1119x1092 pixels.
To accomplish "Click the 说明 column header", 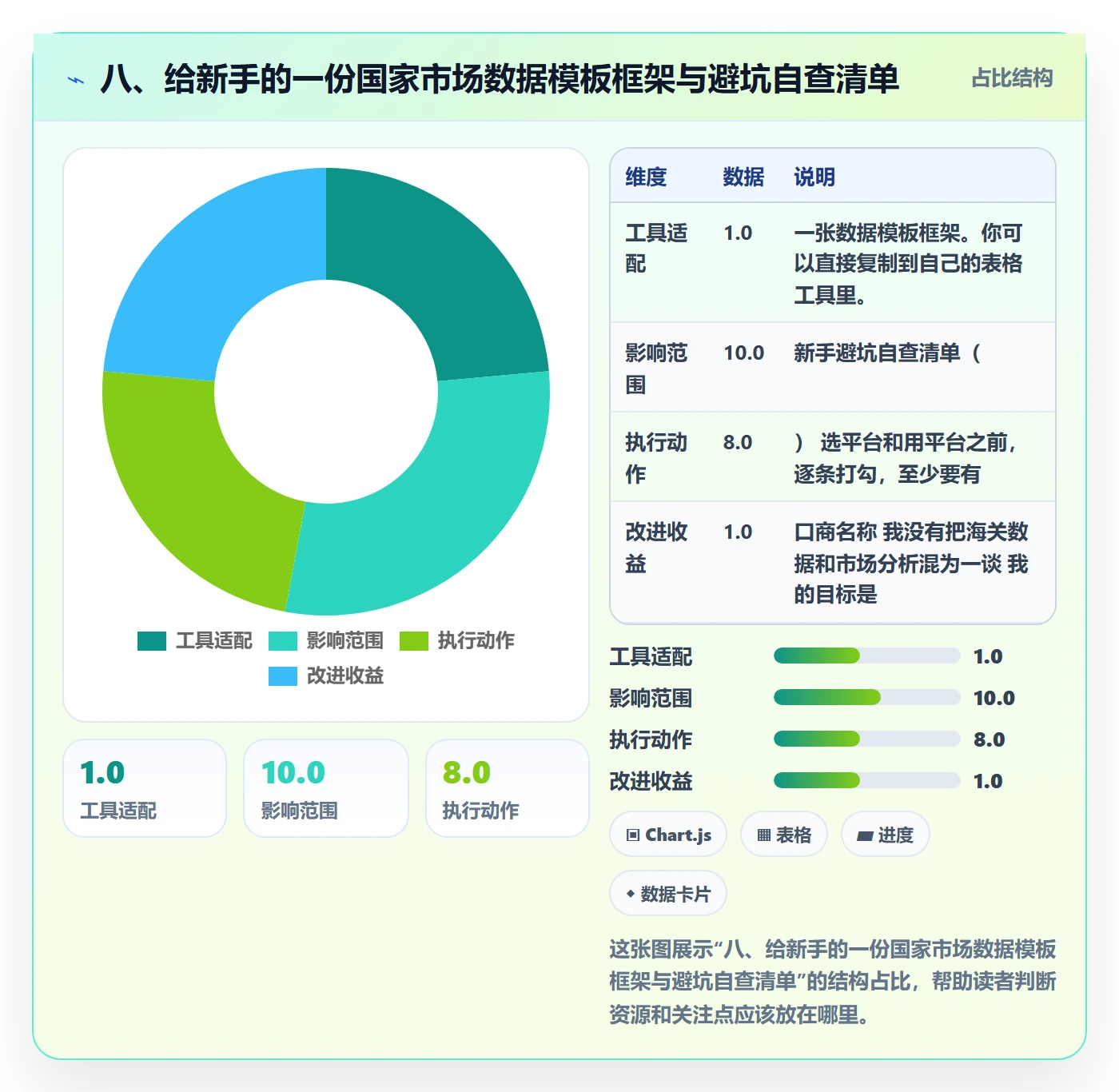I will pyautogui.click(x=814, y=177).
